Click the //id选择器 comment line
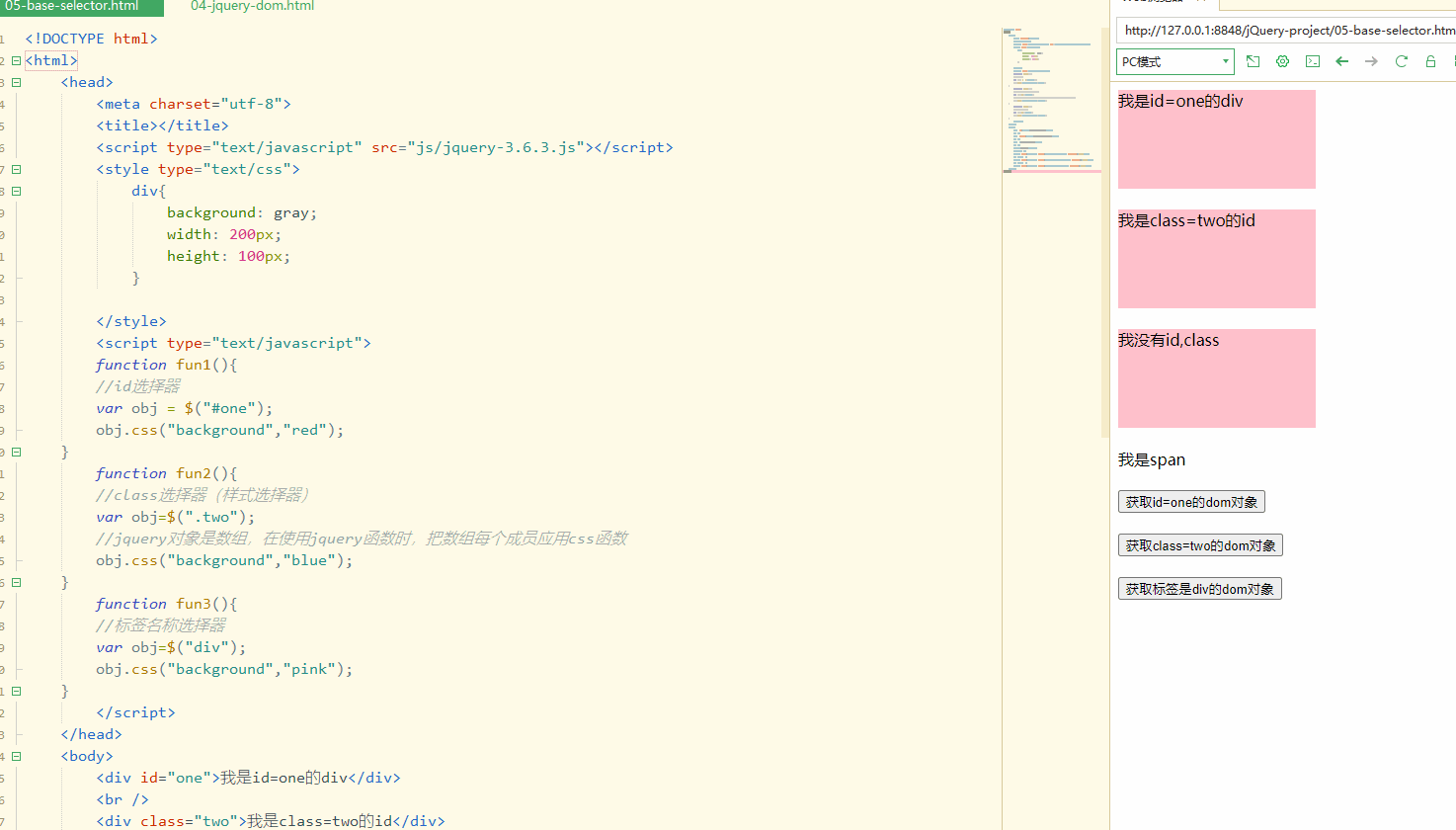The width and height of the screenshot is (1456, 830). [x=138, y=386]
